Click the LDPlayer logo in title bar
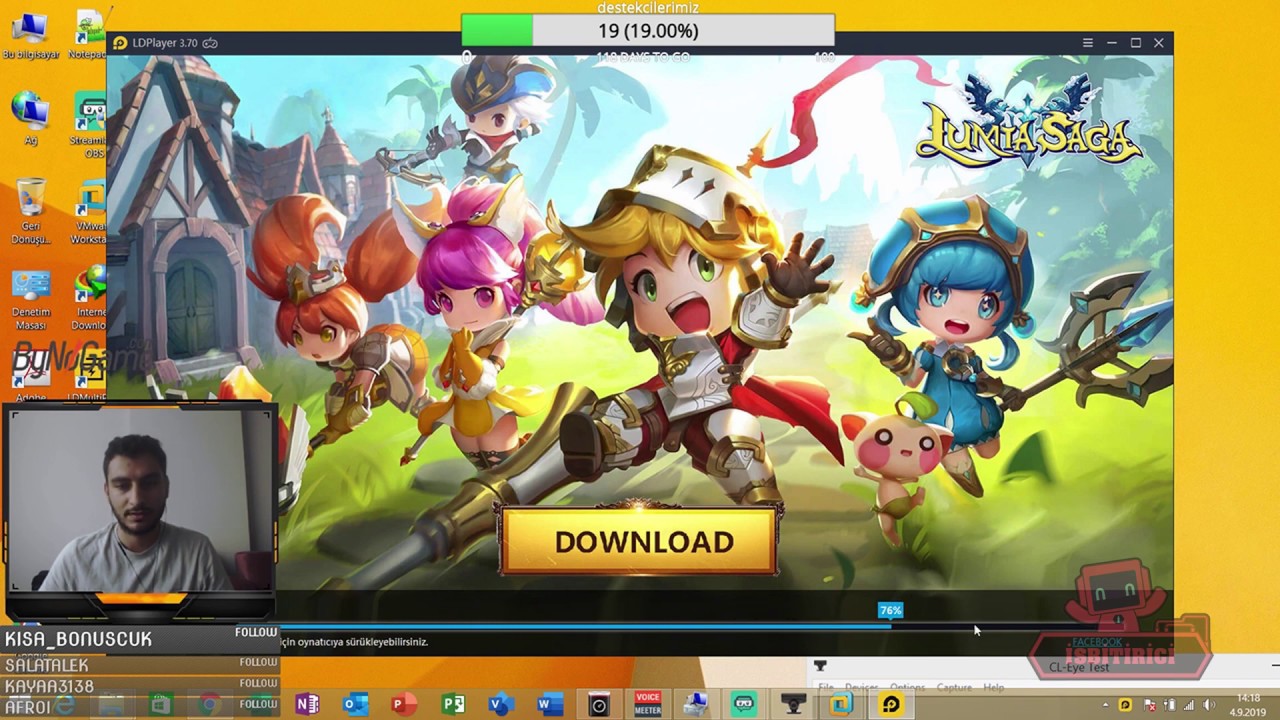1280x720 pixels. point(120,43)
